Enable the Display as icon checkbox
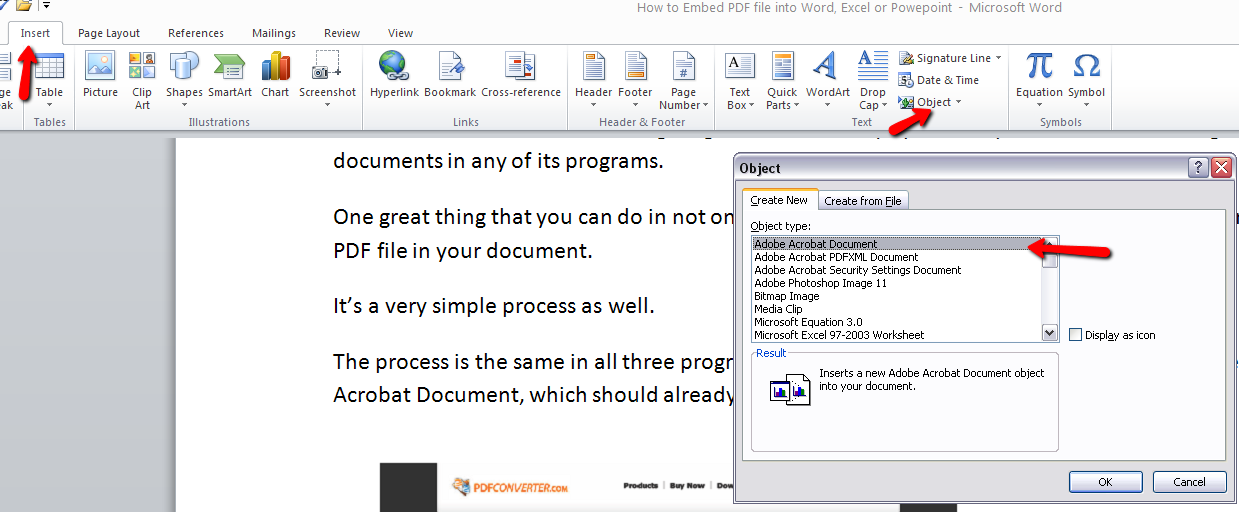The height and width of the screenshot is (512, 1239). pyautogui.click(x=1076, y=335)
